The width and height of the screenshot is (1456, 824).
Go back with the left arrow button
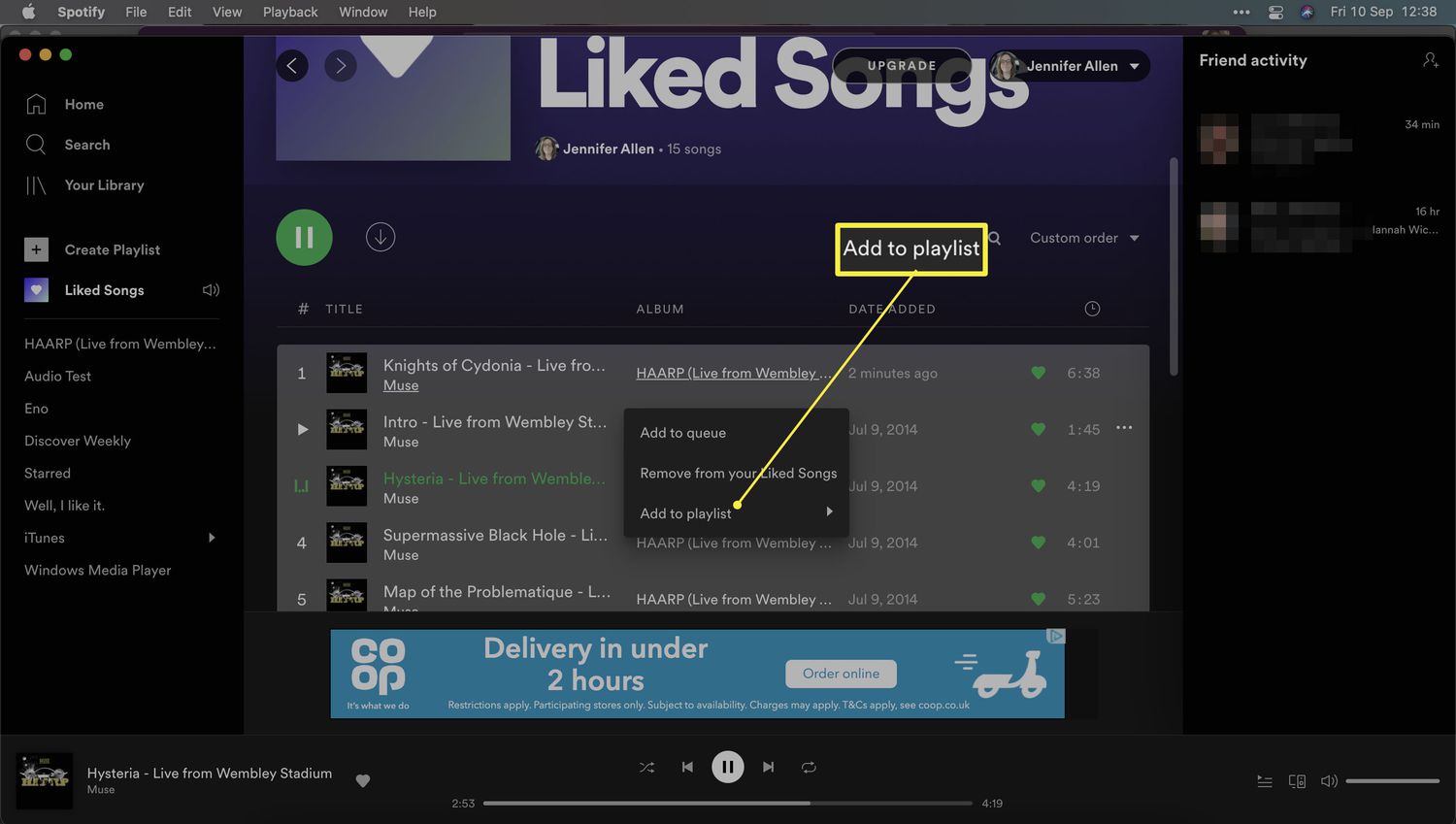[x=292, y=66]
